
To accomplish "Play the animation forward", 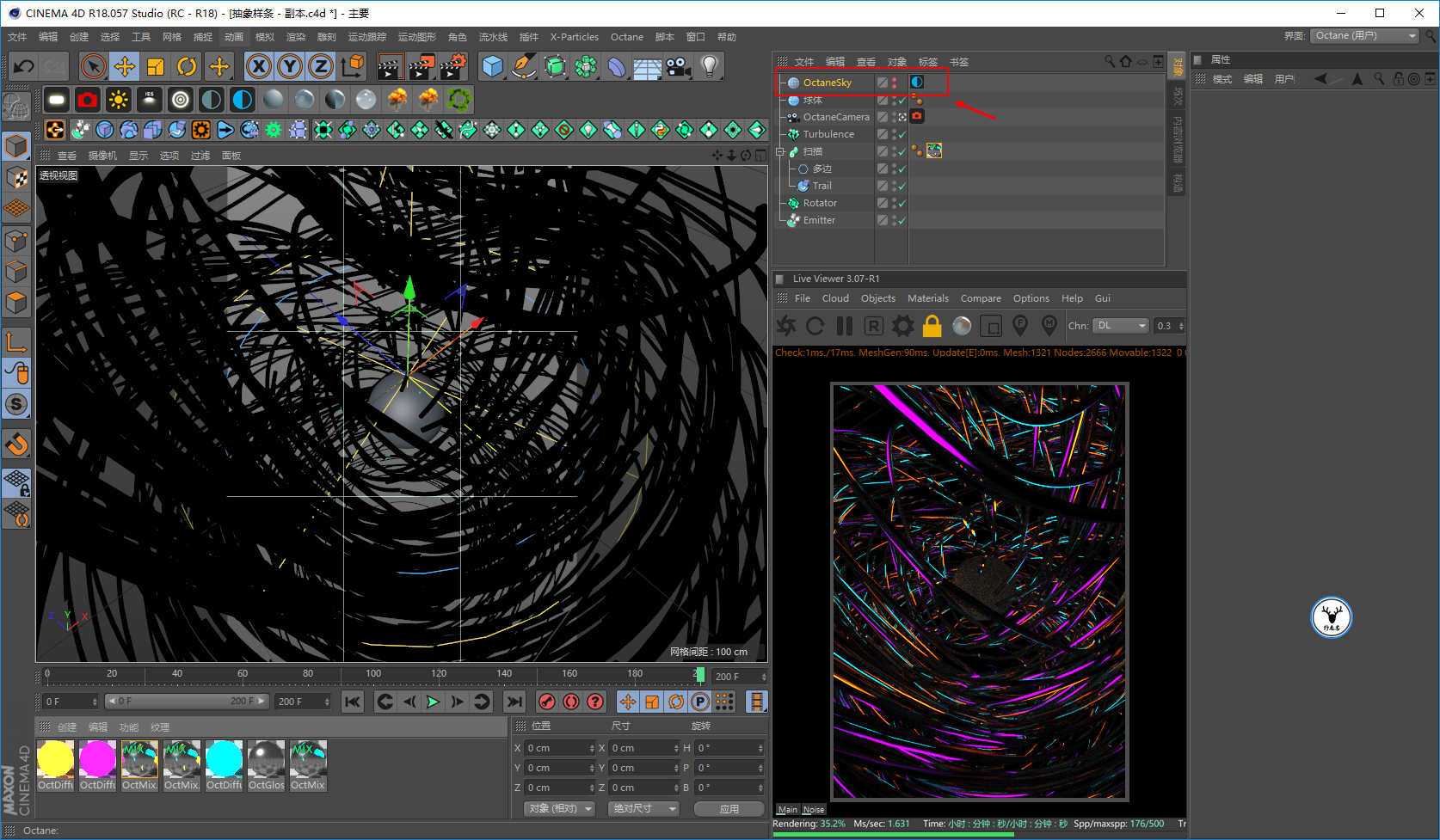I will pyautogui.click(x=433, y=702).
